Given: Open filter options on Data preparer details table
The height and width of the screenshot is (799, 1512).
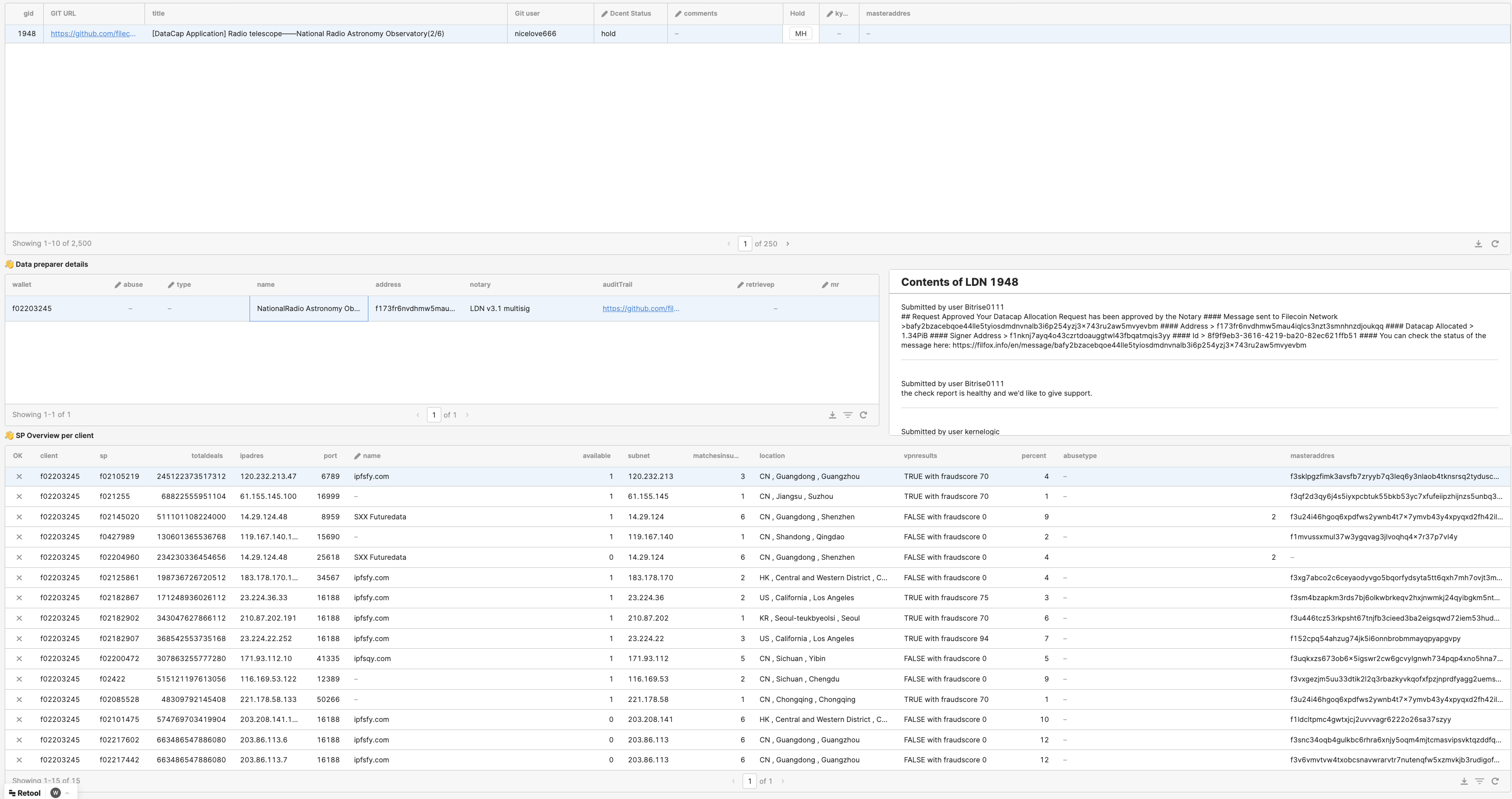Looking at the screenshot, I should [848, 414].
